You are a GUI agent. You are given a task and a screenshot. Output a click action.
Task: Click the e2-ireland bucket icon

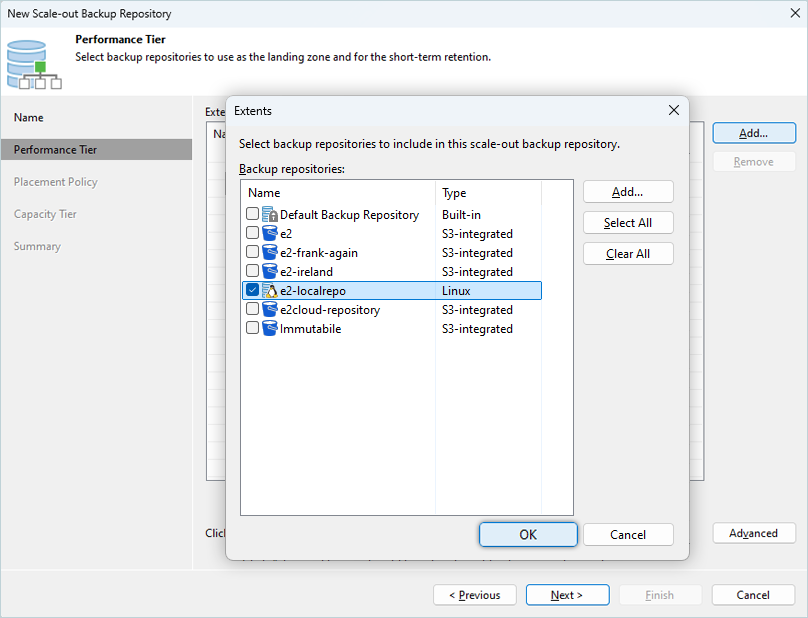tap(270, 272)
